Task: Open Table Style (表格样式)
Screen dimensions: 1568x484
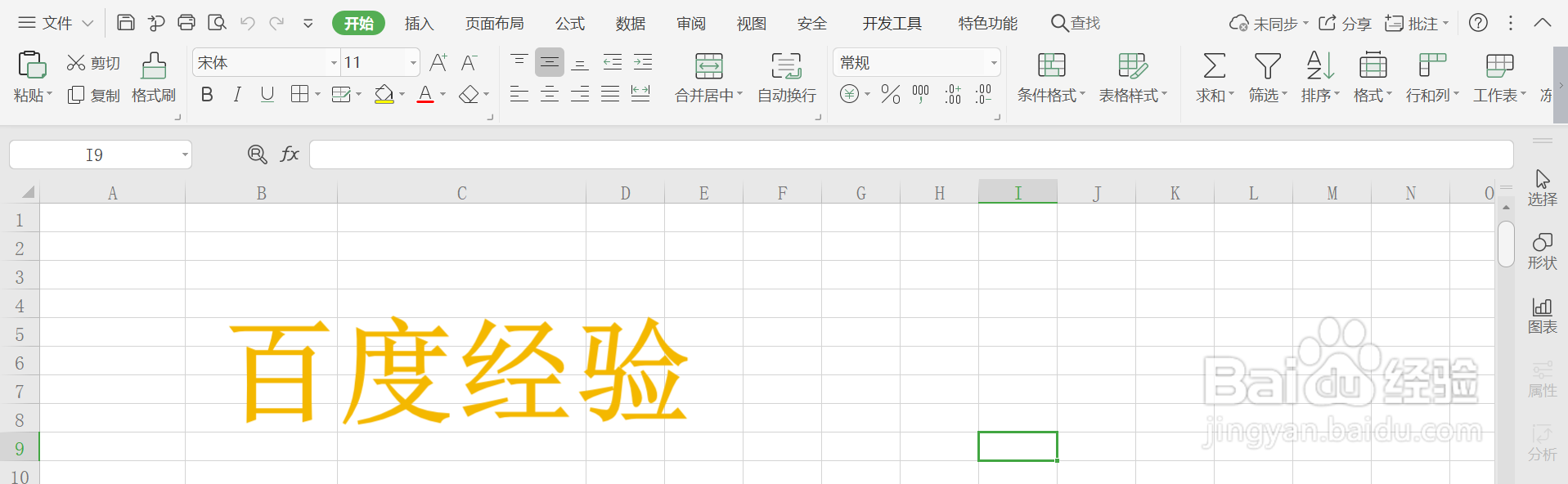Action: [x=1133, y=78]
